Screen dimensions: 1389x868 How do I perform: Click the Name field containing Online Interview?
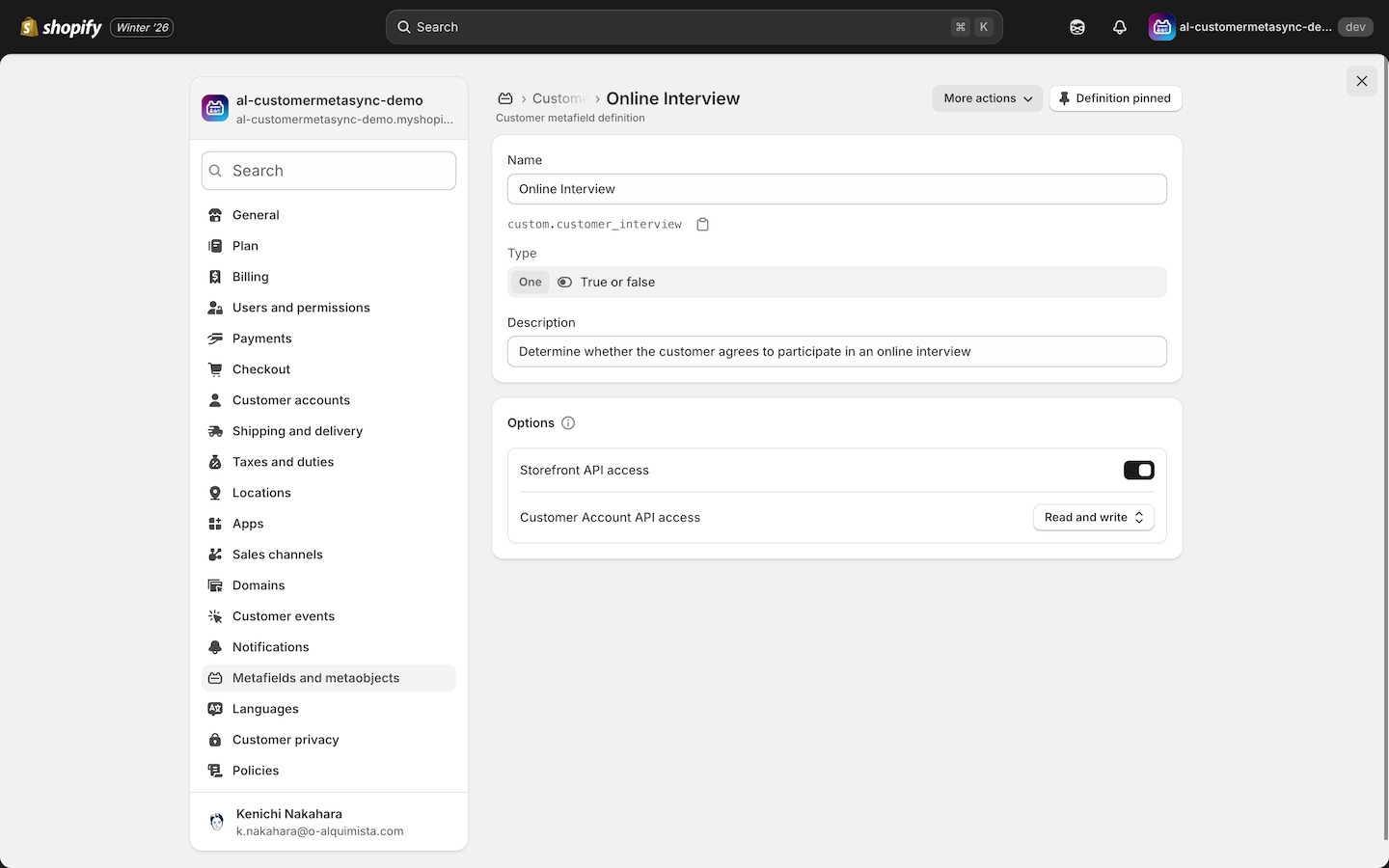836,189
